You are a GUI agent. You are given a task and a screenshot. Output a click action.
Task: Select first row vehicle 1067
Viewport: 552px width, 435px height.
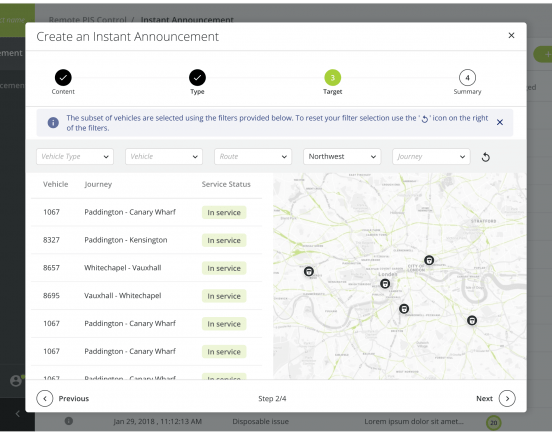tap(146, 212)
